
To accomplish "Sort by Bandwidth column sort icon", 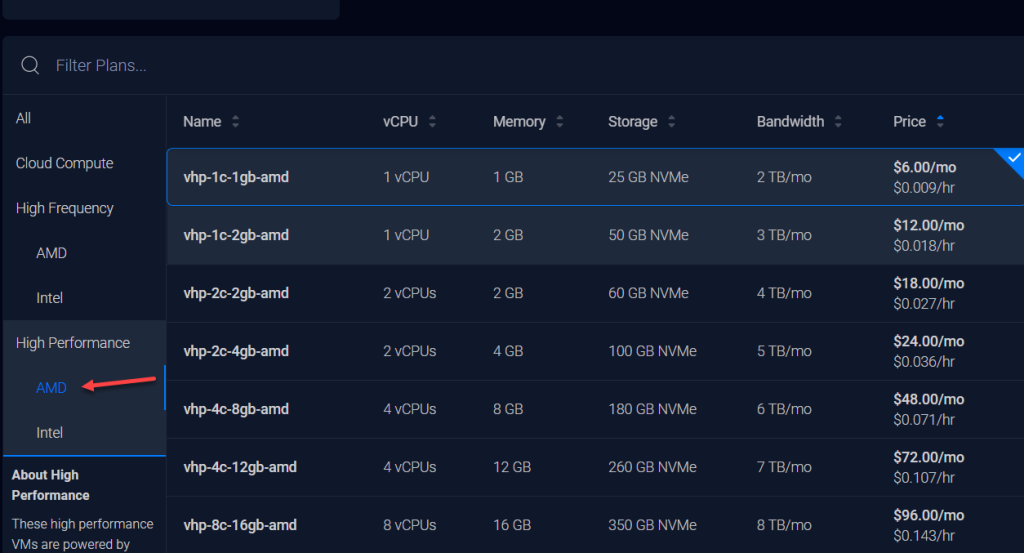I will pyautogui.click(x=837, y=122).
